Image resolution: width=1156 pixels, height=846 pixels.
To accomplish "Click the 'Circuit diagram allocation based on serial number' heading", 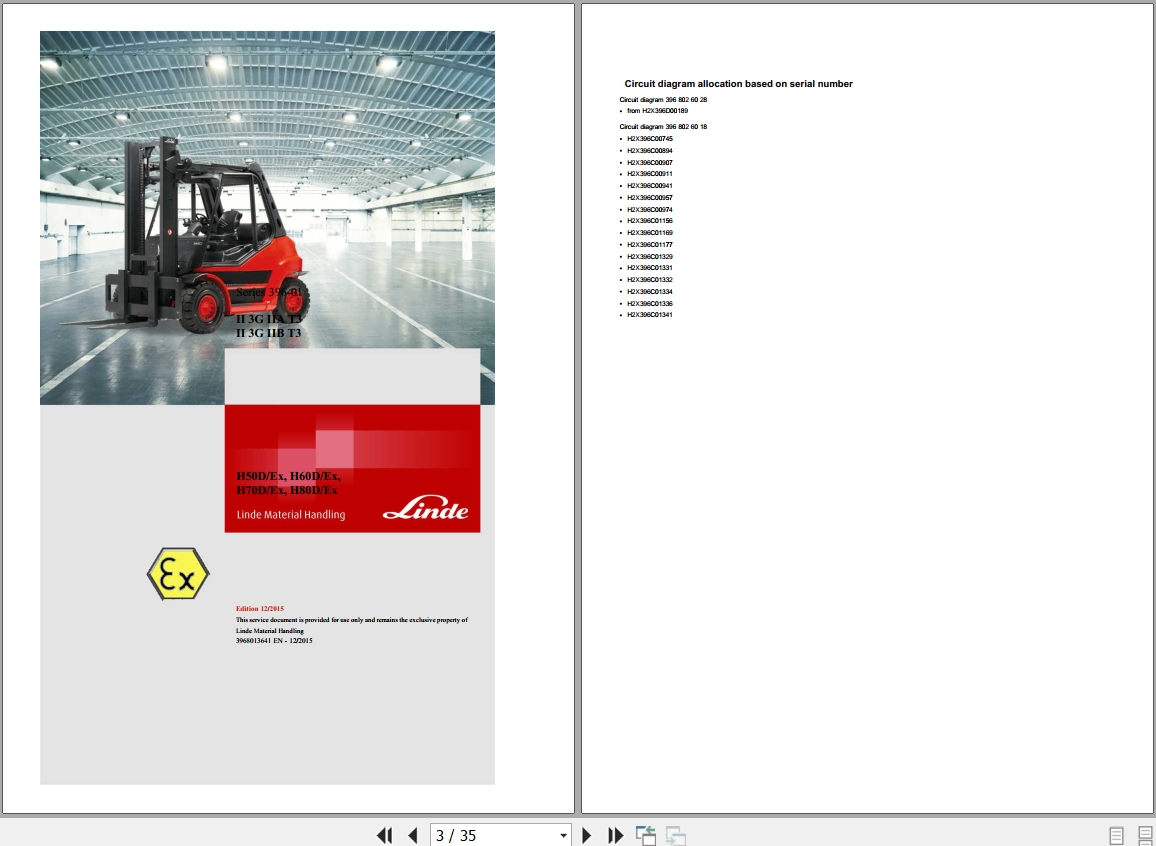I will click(738, 84).
